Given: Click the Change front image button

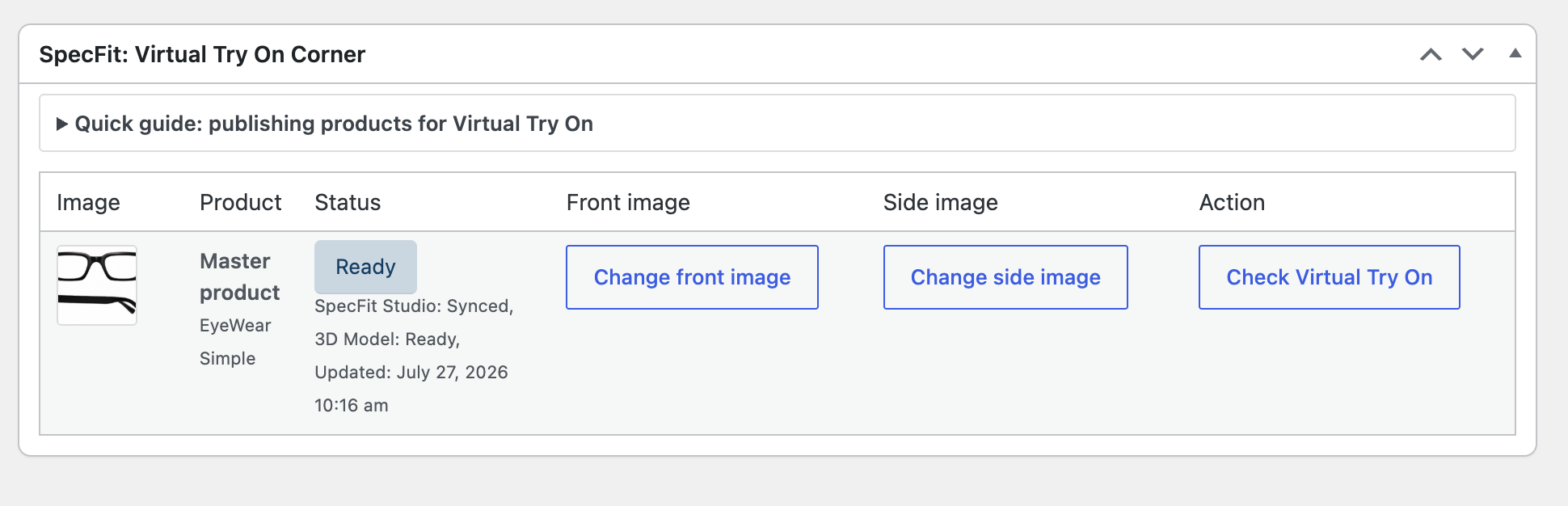Looking at the screenshot, I should (692, 277).
